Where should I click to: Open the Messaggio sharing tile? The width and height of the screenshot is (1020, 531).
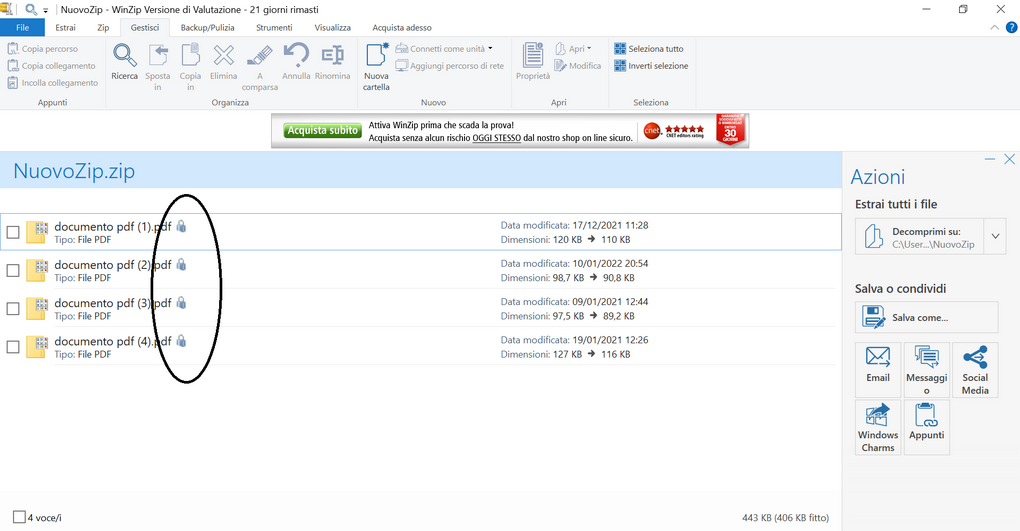coord(926,370)
